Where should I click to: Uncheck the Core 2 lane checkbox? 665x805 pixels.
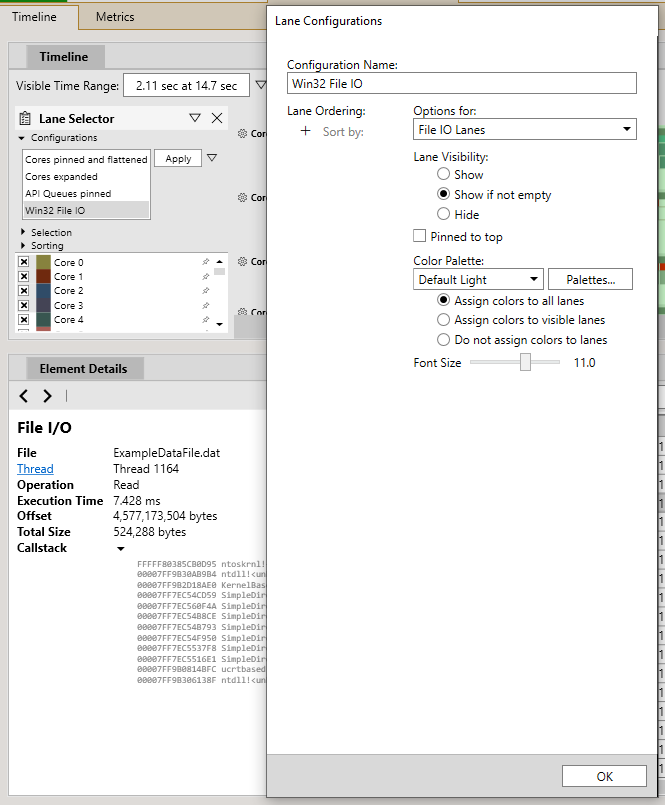24,291
